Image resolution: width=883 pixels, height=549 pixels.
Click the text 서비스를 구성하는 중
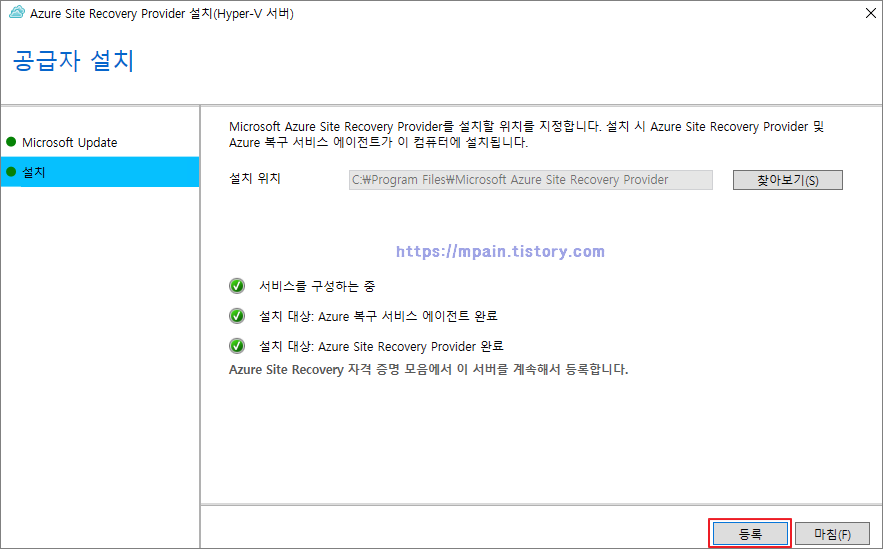tap(317, 286)
